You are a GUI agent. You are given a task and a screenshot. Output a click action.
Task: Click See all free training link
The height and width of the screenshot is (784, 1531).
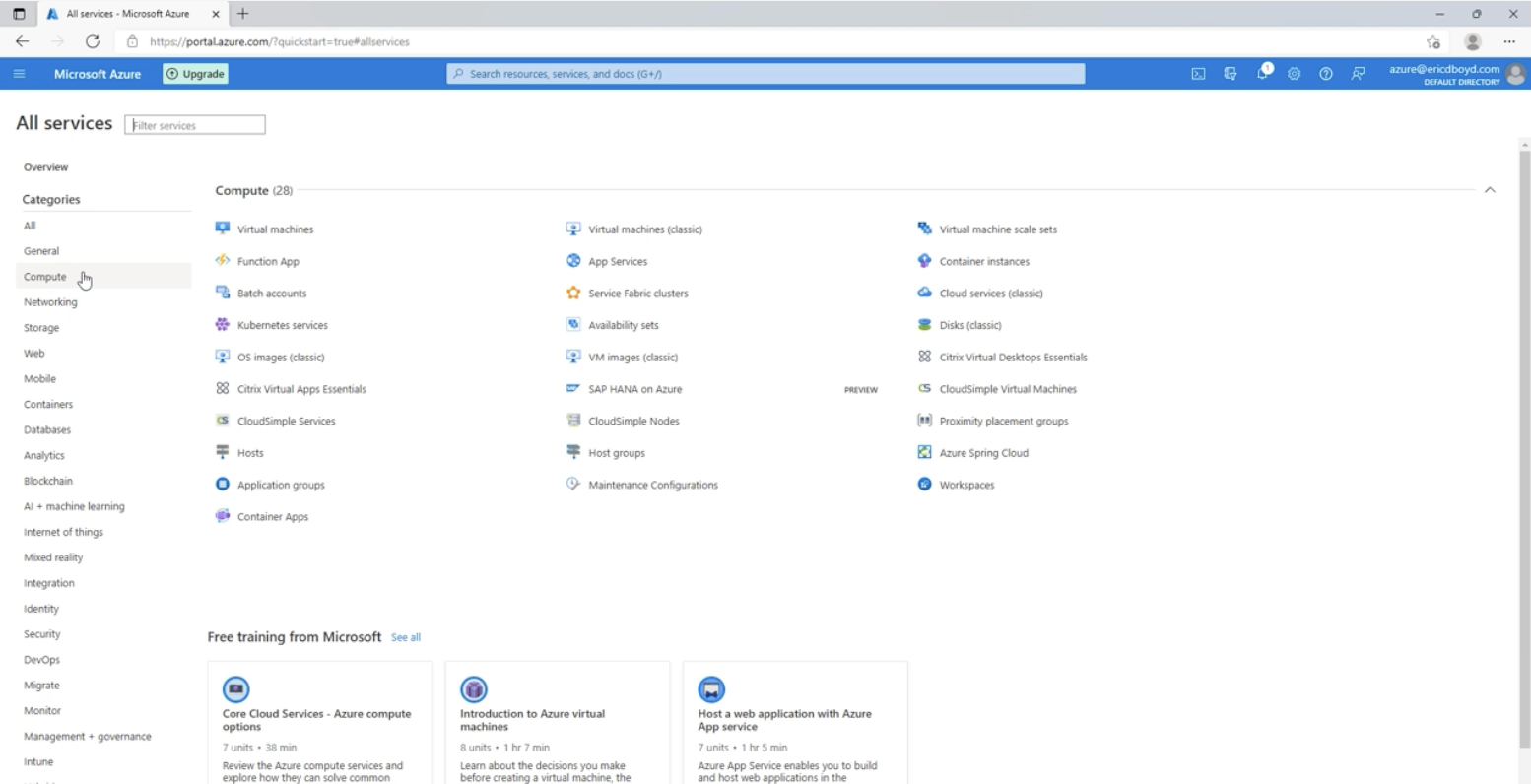[406, 637]
